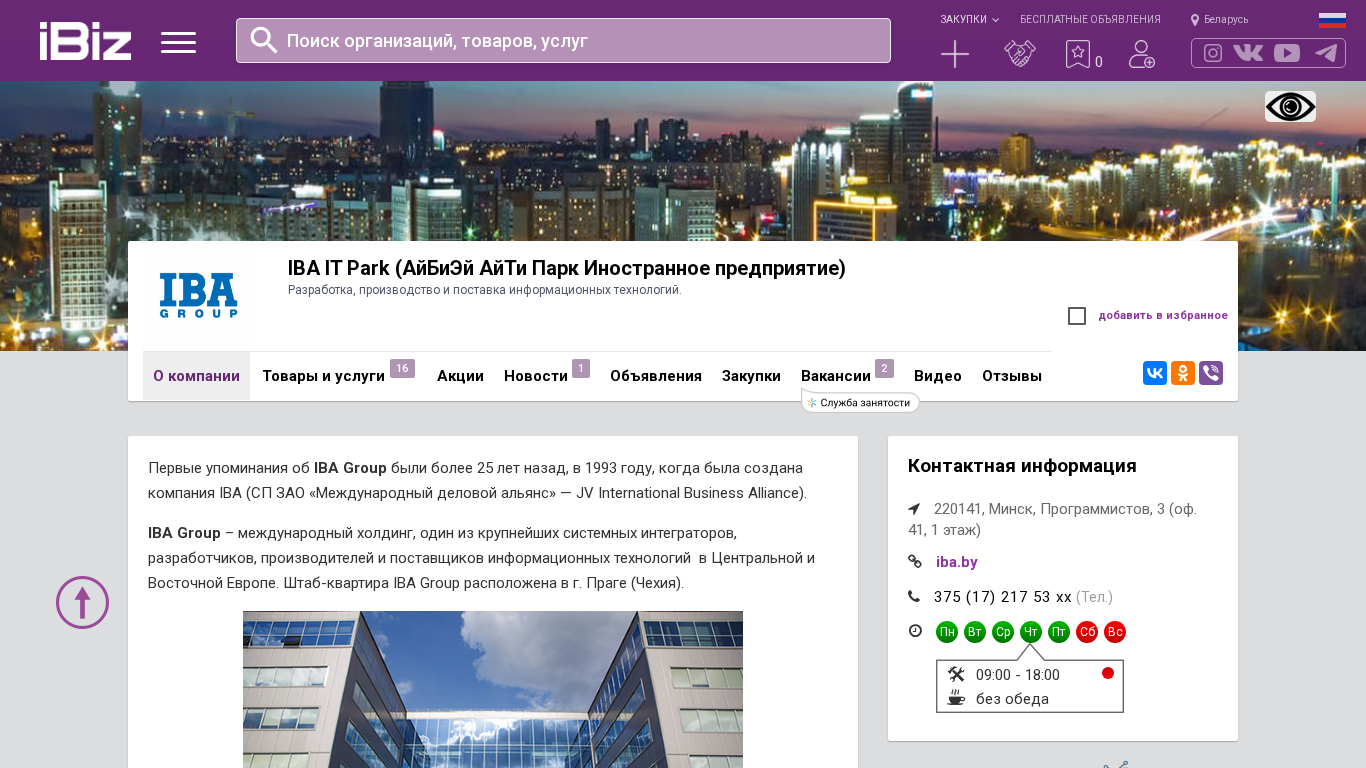Screen dimensions: 1366x768
Task: Open the 'Беларусь' region selector
Action: pyautogui.click(x=1226, y=19)
